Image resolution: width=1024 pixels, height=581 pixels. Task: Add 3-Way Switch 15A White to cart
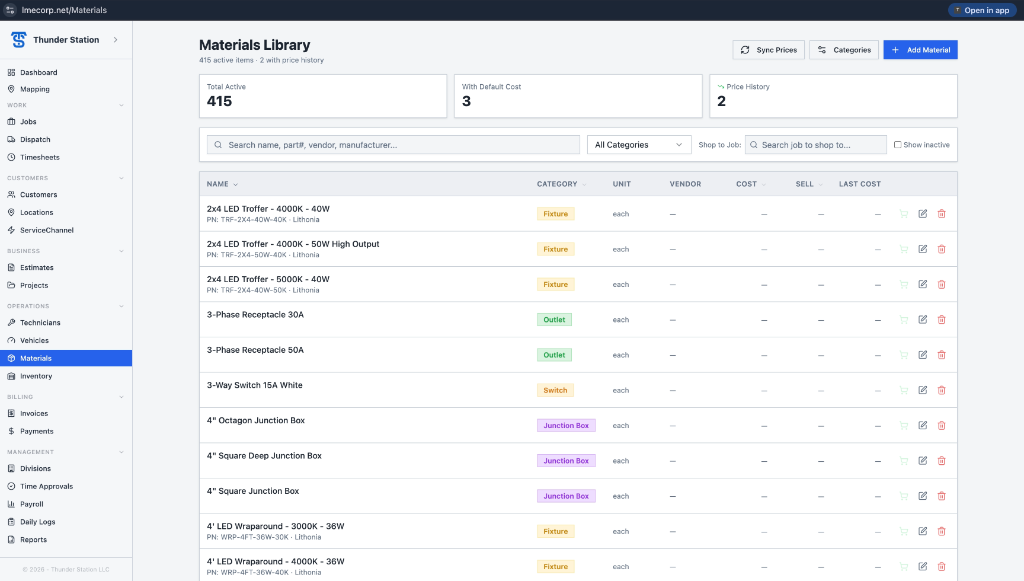(x=904, y=390)
